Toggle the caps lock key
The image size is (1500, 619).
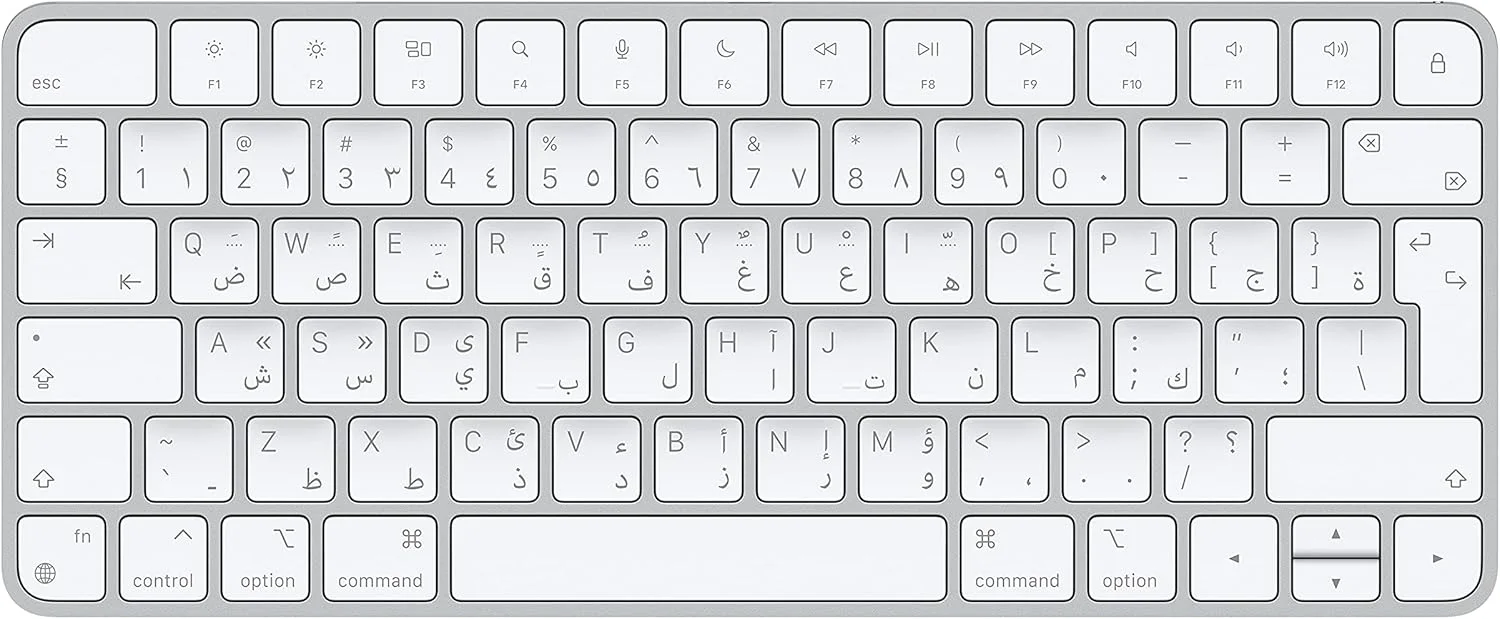coord(100,360)
